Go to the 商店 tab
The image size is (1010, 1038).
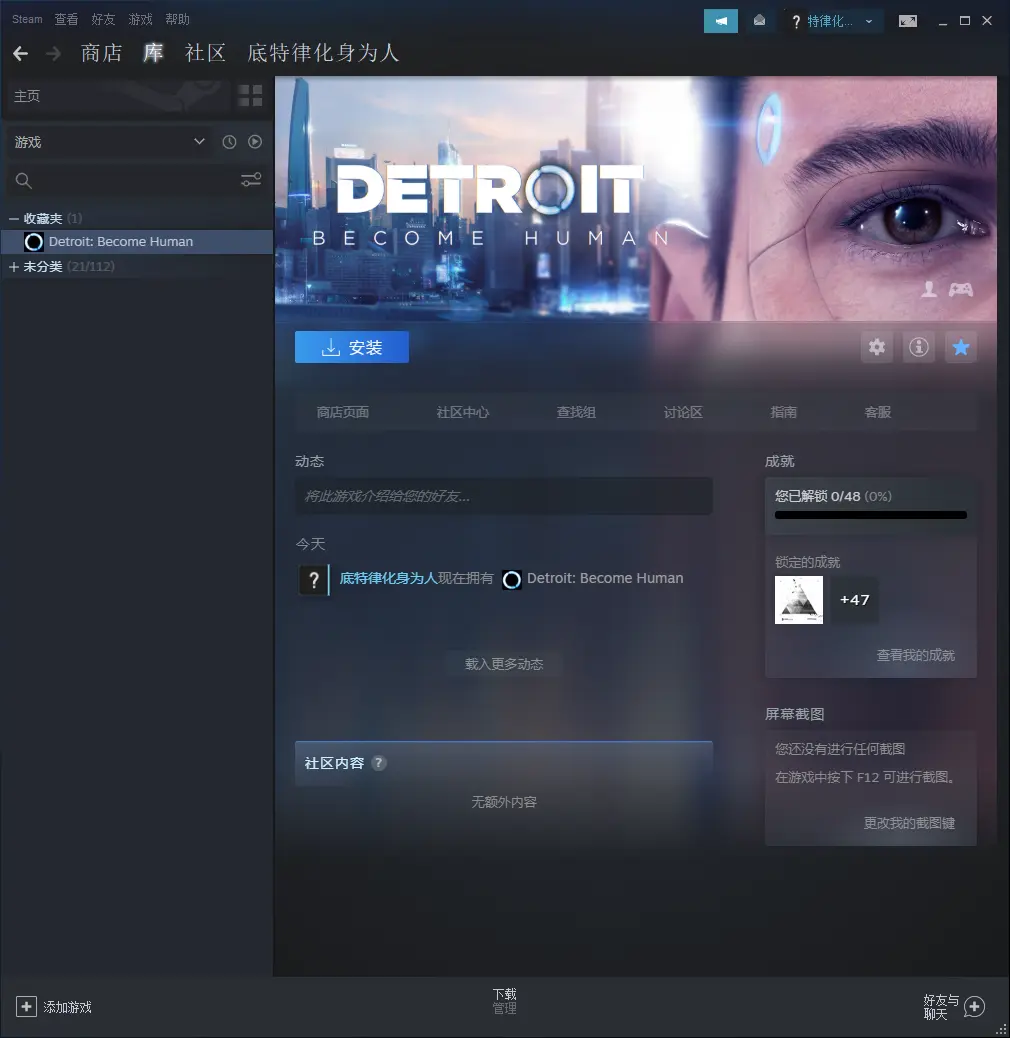click(x=101, y=53)
